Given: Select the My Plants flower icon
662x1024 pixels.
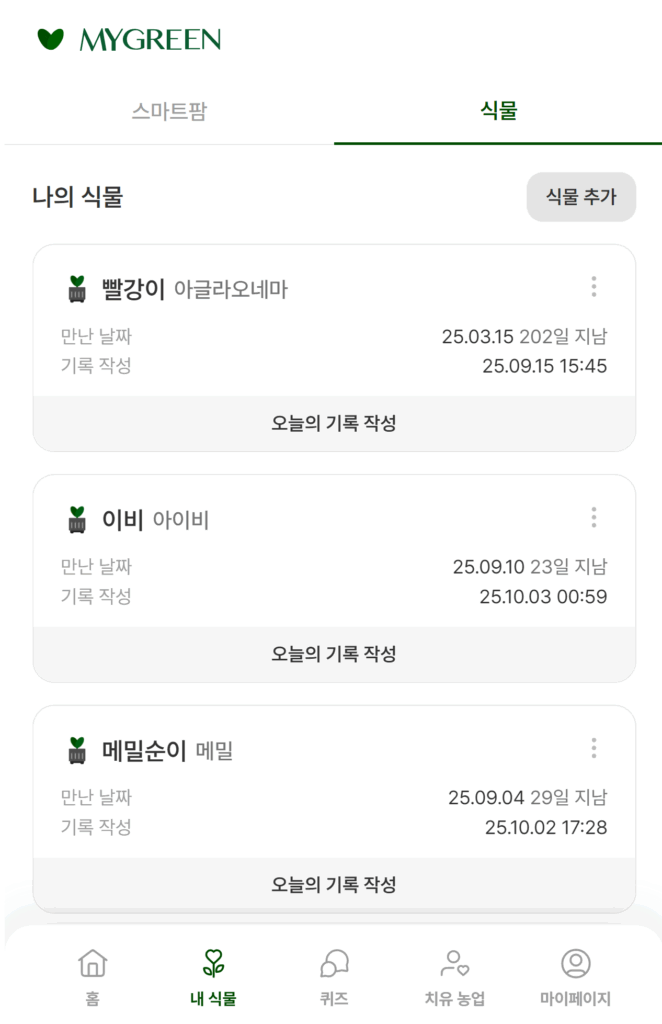Looking at the screenshot, I should [x=213, y=963].
